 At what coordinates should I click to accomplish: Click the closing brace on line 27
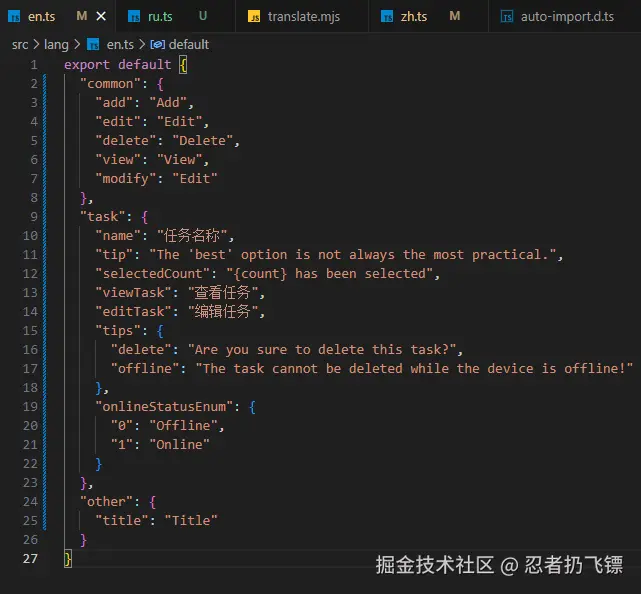[68, 558]
